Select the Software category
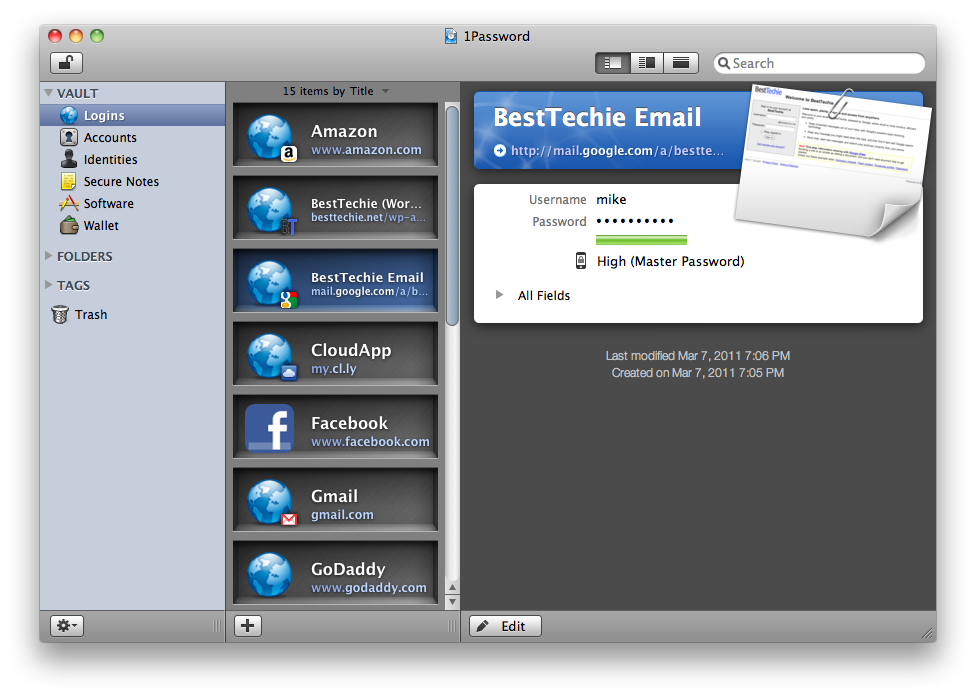Screen dimensions: 976x697 tap(108, 204)
